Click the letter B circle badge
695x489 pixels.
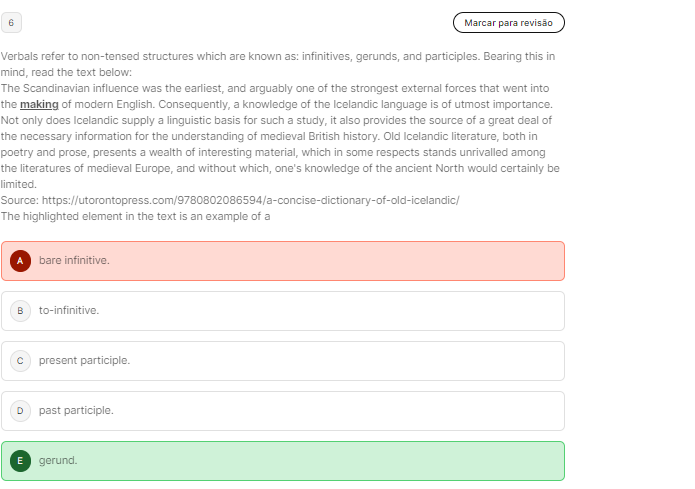(x=20, y=311)
